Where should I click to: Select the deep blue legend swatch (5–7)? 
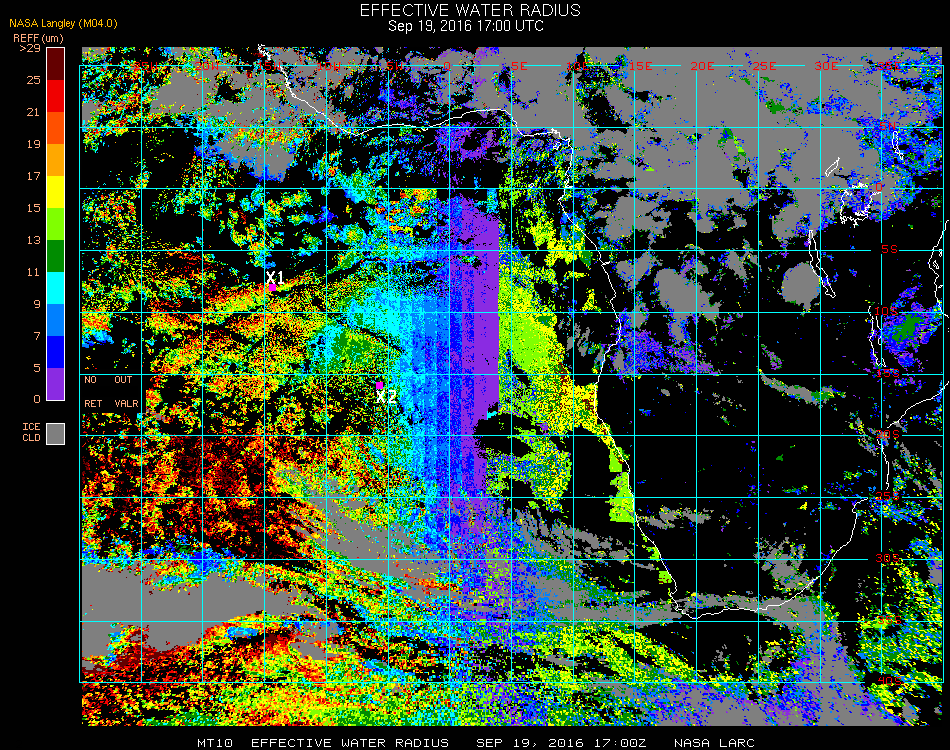pos(56,352)
